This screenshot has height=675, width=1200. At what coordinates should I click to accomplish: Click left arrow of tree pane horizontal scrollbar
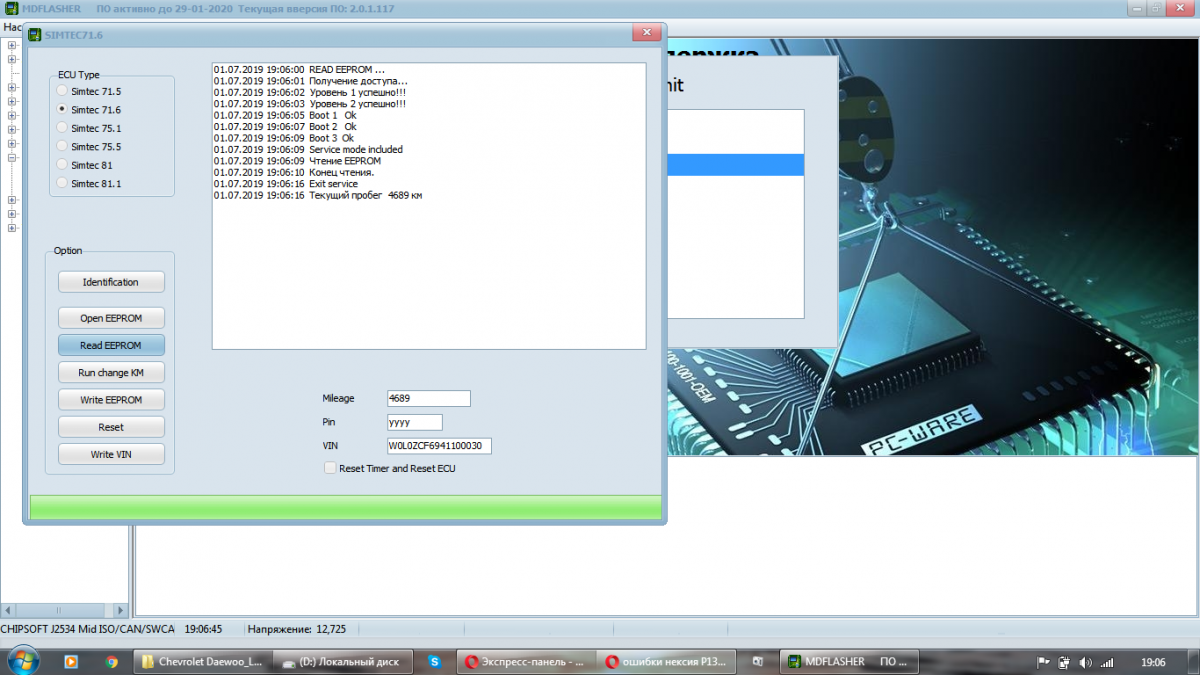coord(8,610)
